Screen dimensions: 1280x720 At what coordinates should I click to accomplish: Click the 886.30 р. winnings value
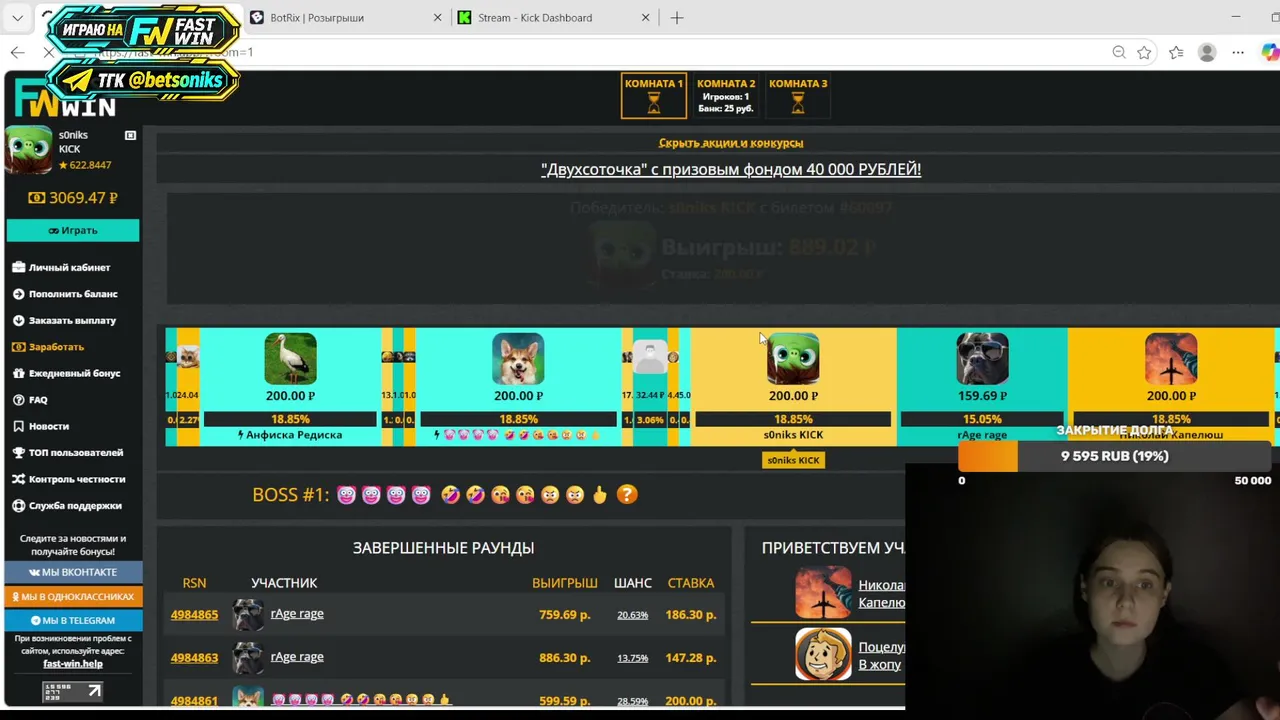(x=564, y=658)
